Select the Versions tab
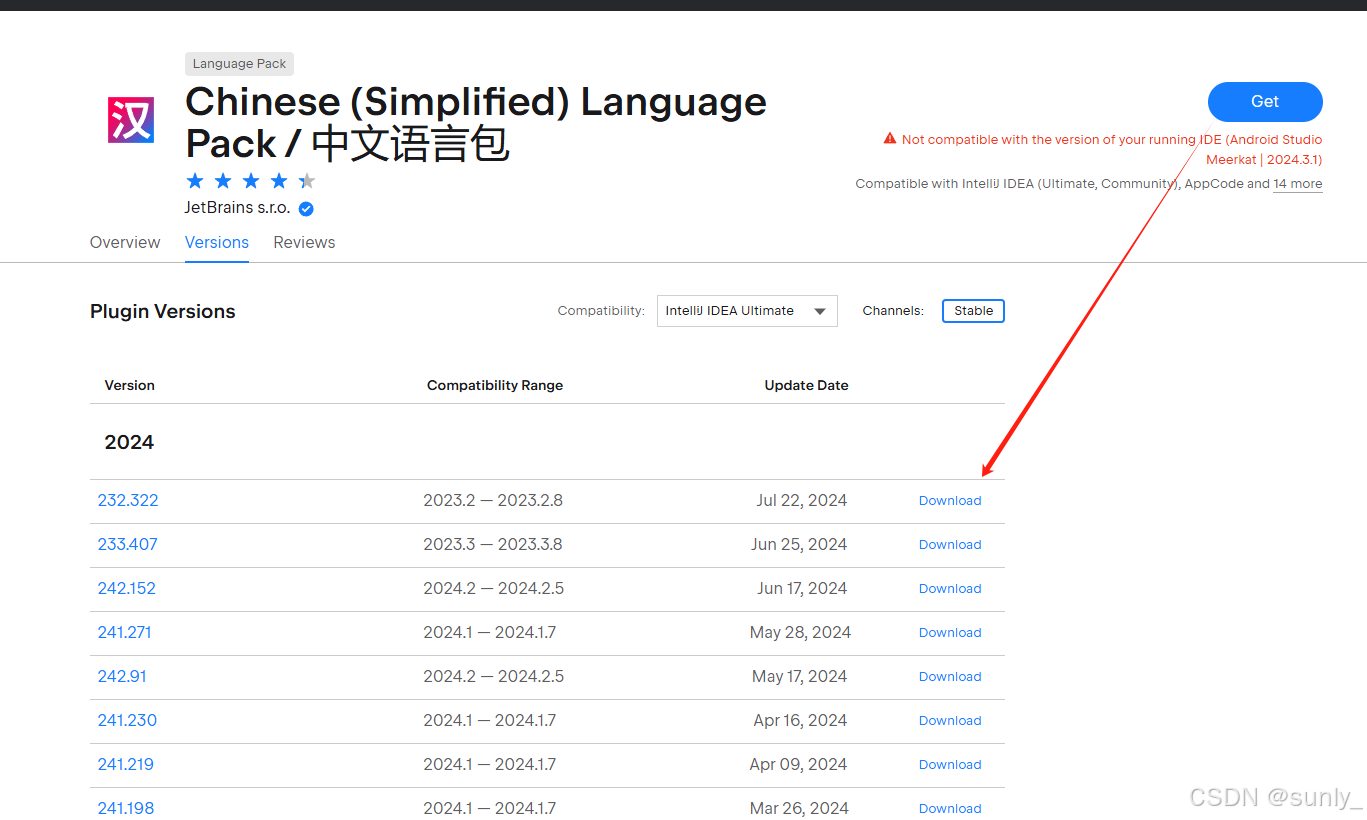This screenshot has height=820, width=1367. (x=217, y=242)
